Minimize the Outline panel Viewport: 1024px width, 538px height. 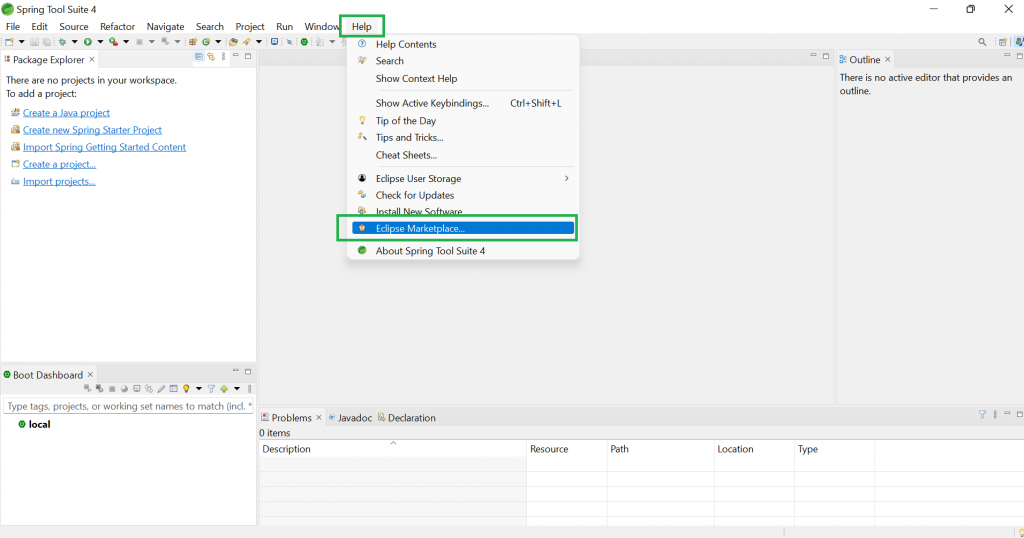point(1007,55)
